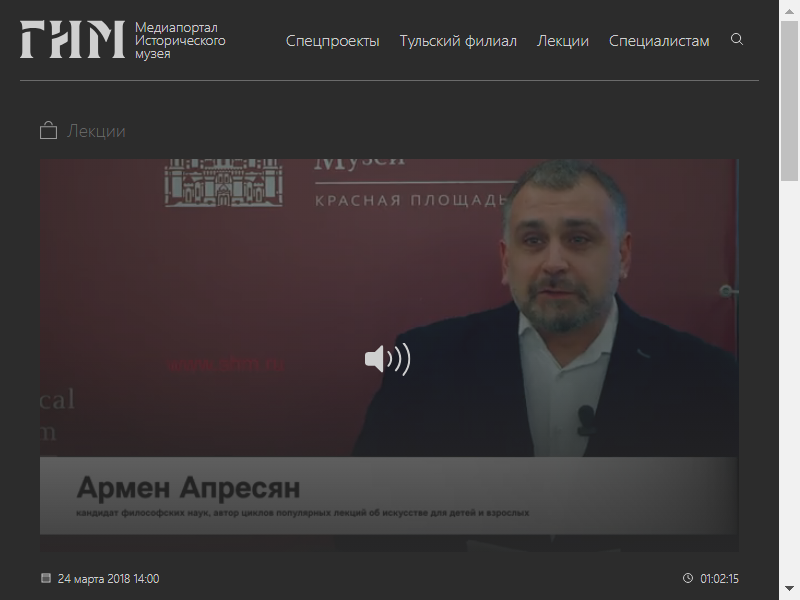This screenshot has height=600, width=800.
Task: Unmute the video with speaker icon
Action: coord(387,359)
